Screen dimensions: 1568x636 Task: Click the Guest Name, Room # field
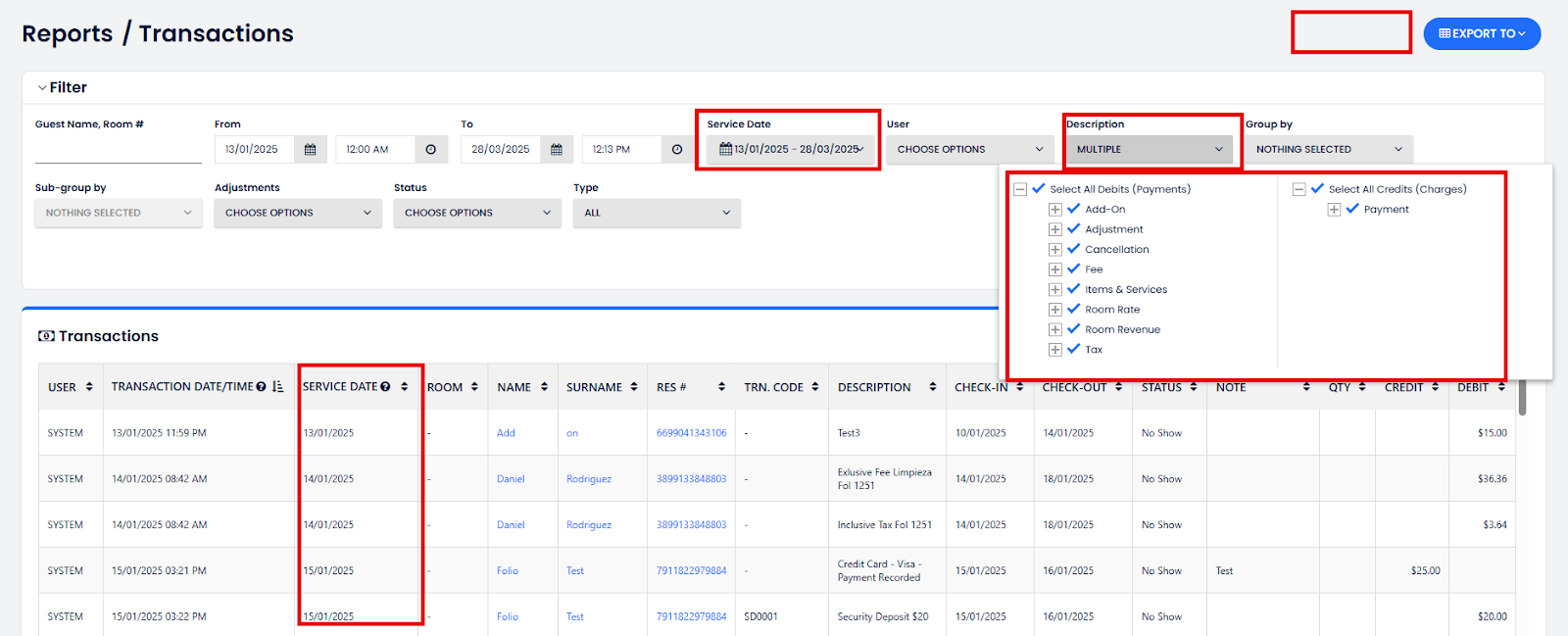[118, 151]
